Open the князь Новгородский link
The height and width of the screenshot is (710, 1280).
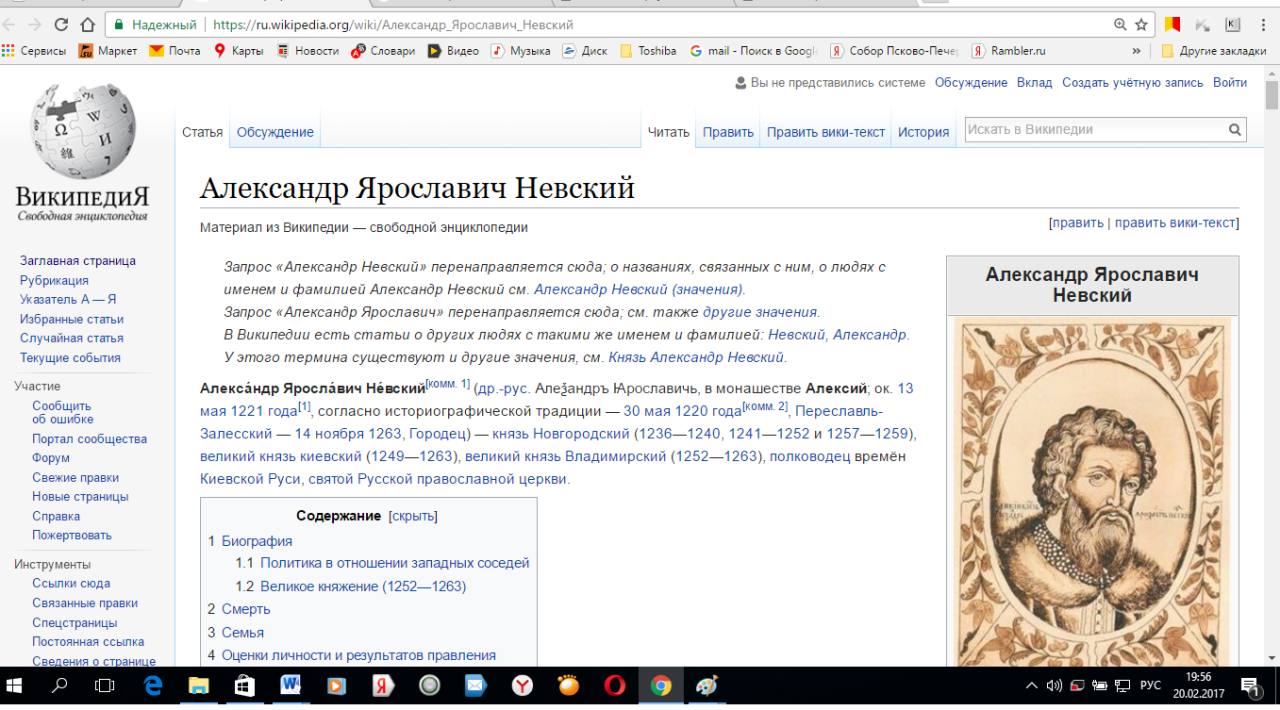561,433
